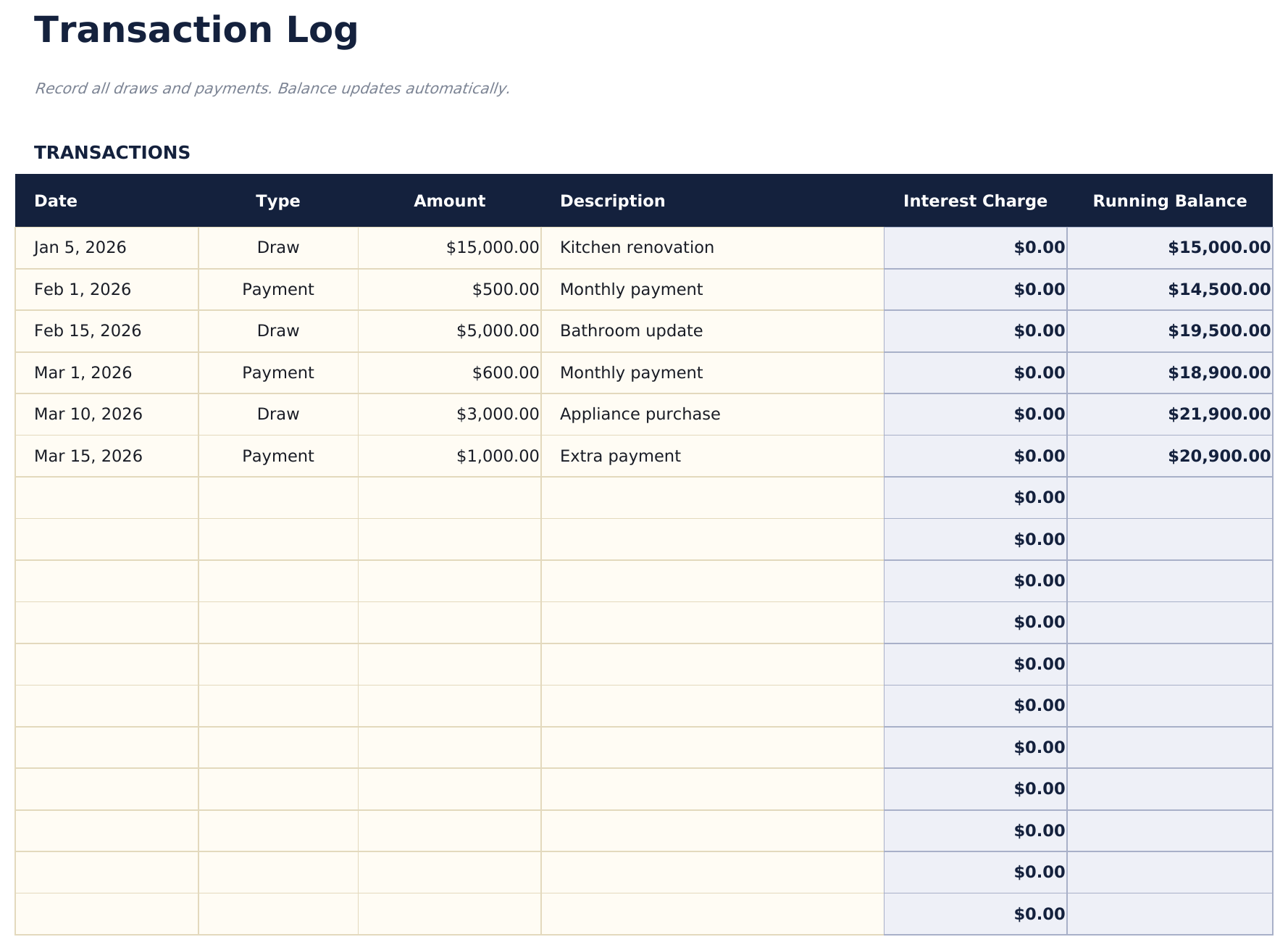Click the TRANSACTIONS section heading

[112, 152]
